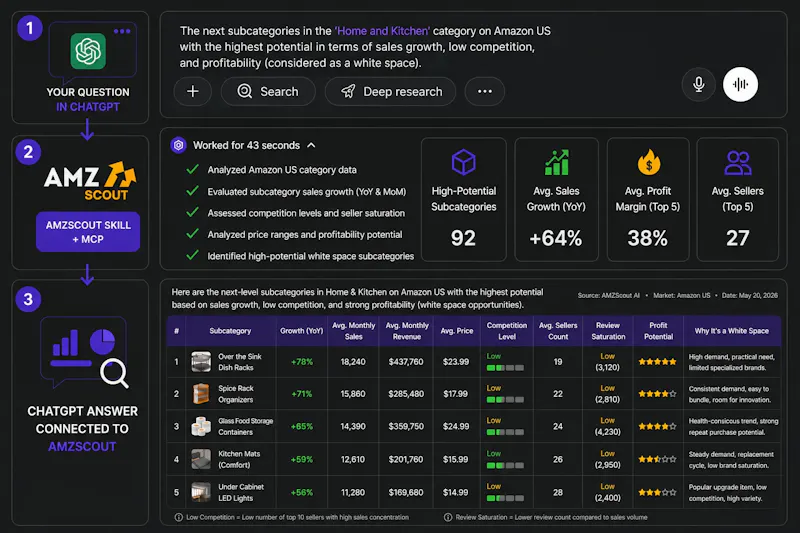
Task: Click star rating in Over the Sink row
Action: click(x=658, y=362)
